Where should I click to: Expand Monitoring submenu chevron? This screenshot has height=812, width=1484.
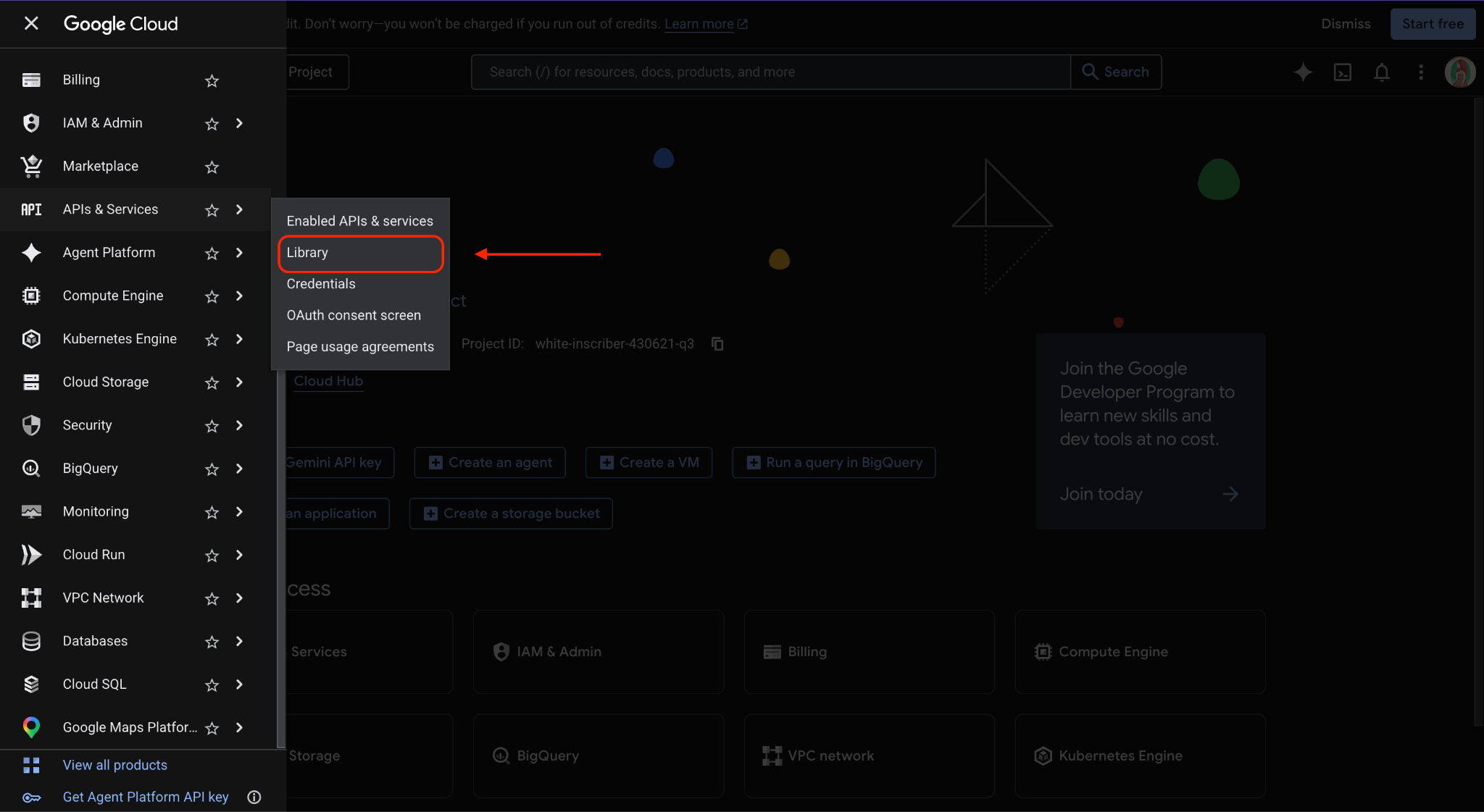tap(239, 511)
